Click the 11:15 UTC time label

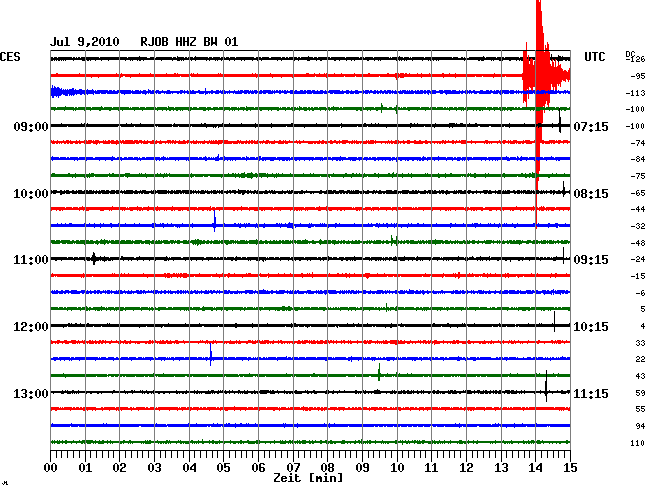click(591, 393)
